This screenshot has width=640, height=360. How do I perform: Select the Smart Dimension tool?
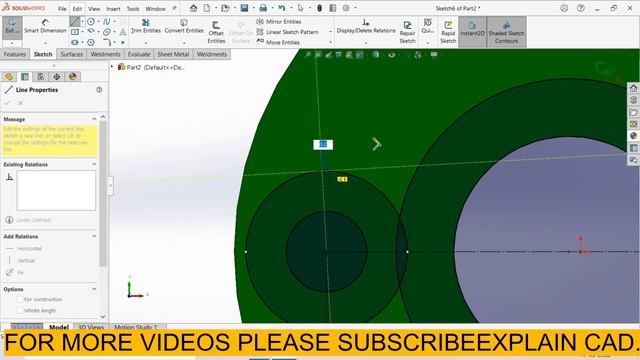pos(45,27)
